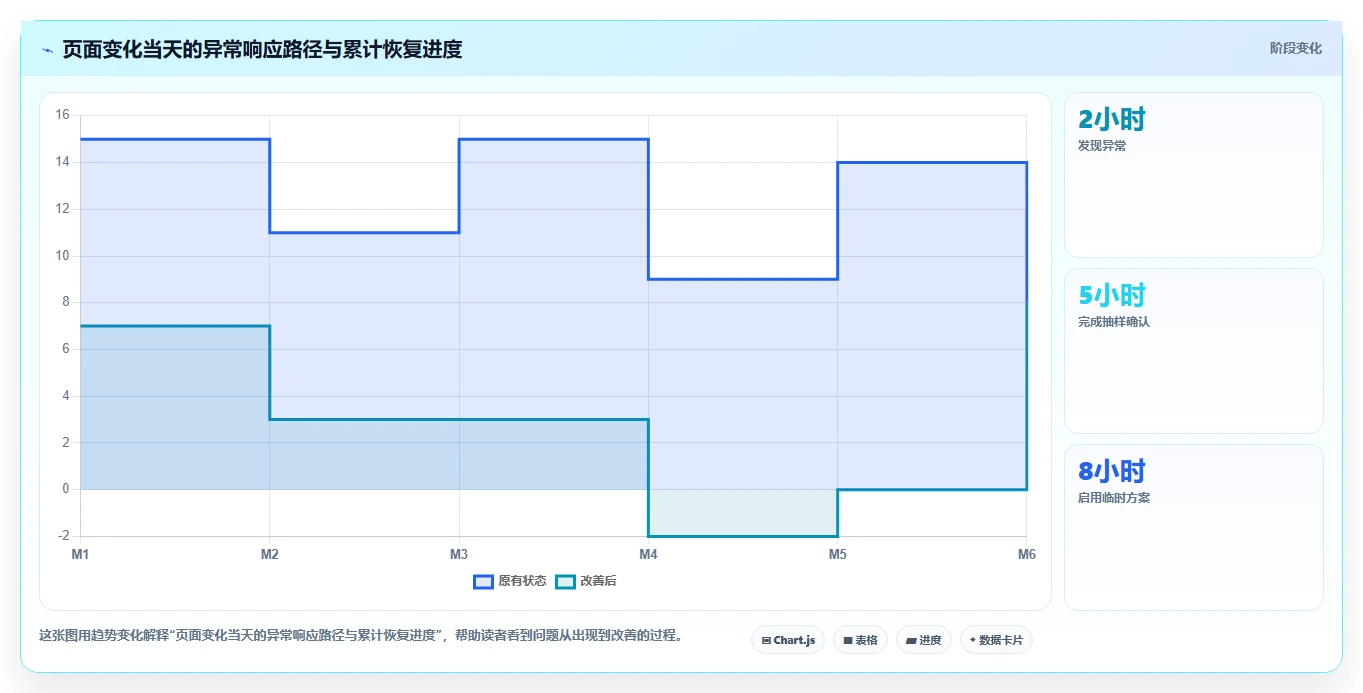Click the 原有状态 legend label
This screenshot has height=693, width=1363.
click(x=522, y=581)
